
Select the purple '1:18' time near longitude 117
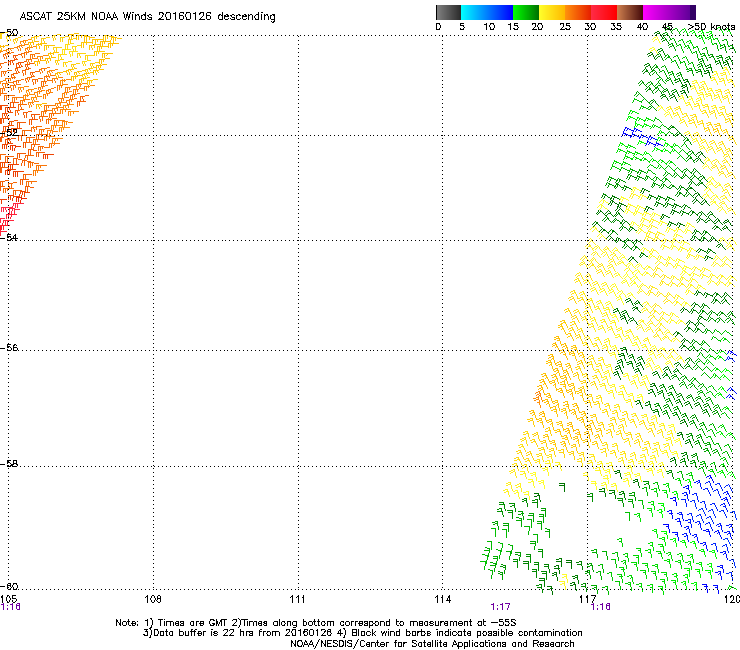click(x=600, y=607)
